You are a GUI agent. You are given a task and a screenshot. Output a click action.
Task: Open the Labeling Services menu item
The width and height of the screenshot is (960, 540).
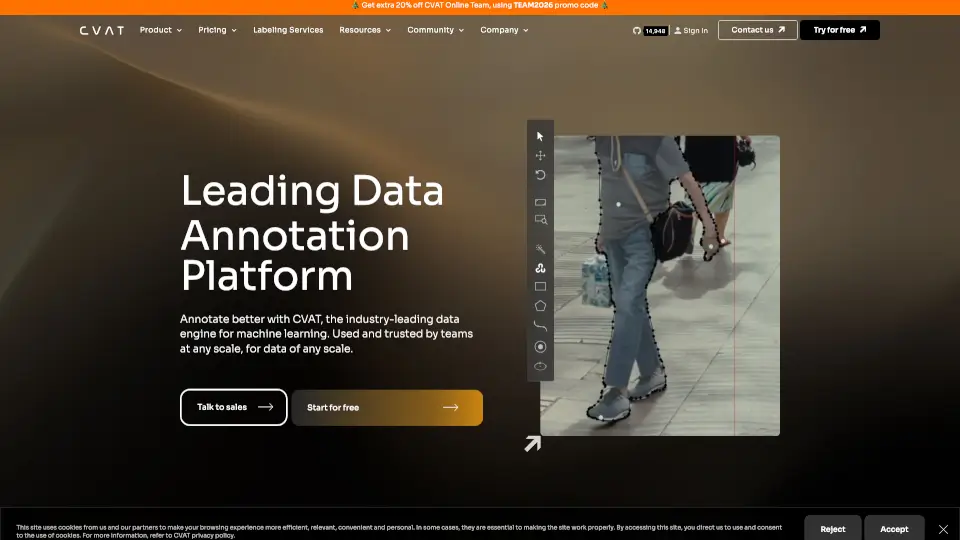pos(288,30)
